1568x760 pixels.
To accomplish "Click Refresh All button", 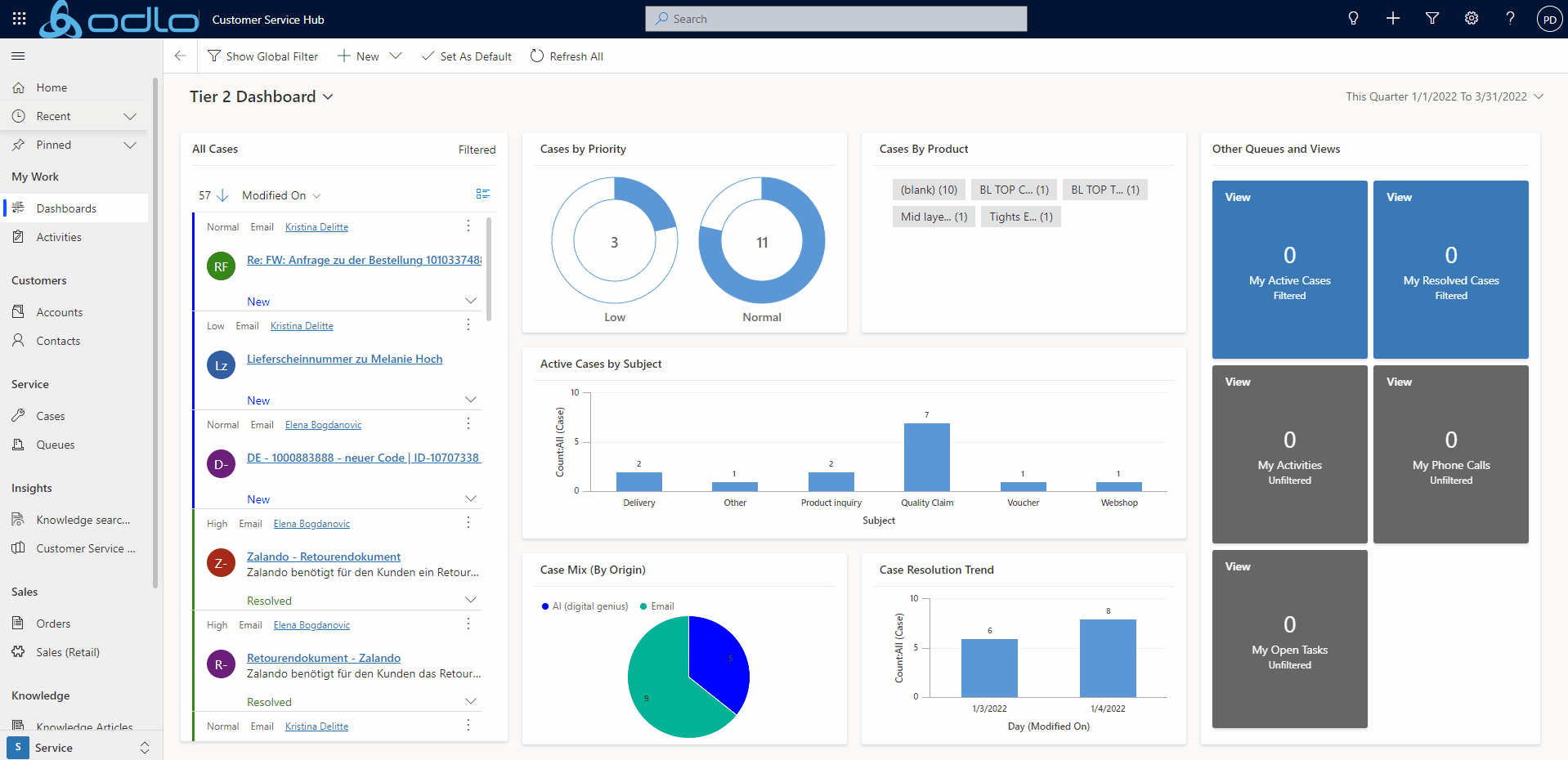I will (567, 56).
